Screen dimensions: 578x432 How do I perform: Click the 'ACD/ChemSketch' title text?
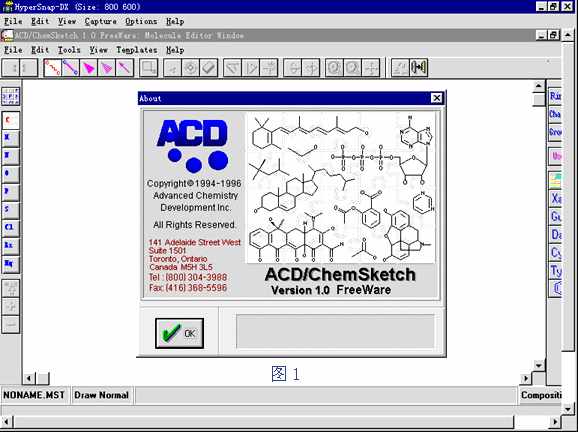(340, 275)
